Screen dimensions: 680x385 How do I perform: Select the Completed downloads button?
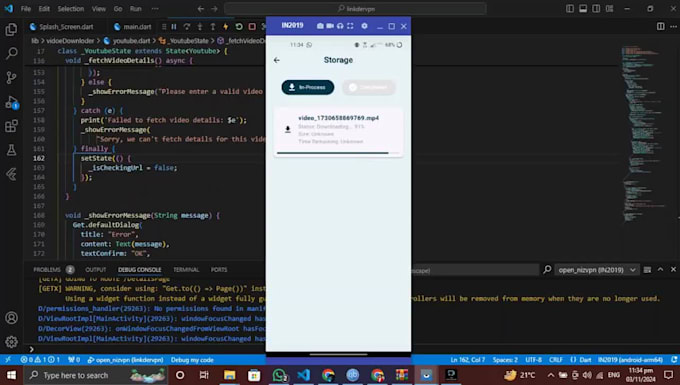[x=369, y=87]
